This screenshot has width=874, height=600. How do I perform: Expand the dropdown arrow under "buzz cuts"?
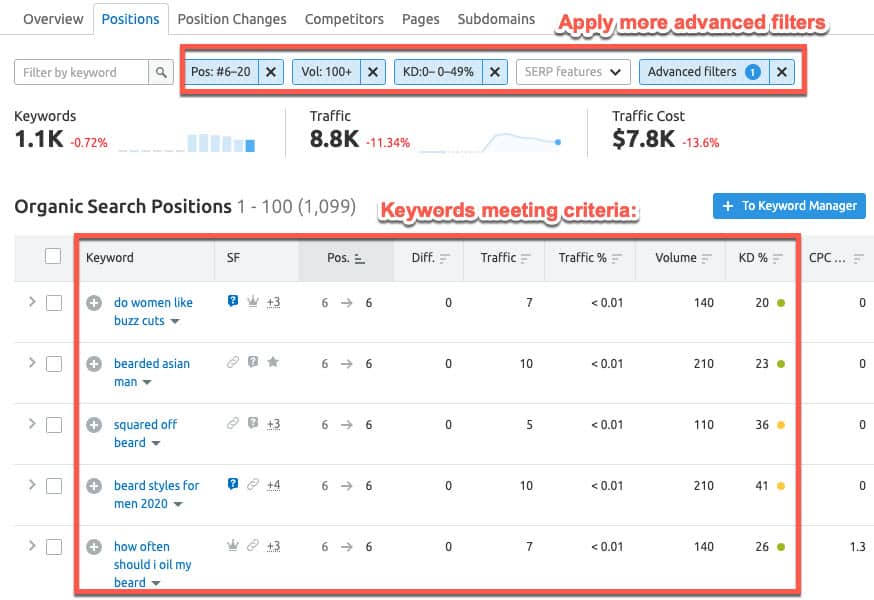pos(176,322)
